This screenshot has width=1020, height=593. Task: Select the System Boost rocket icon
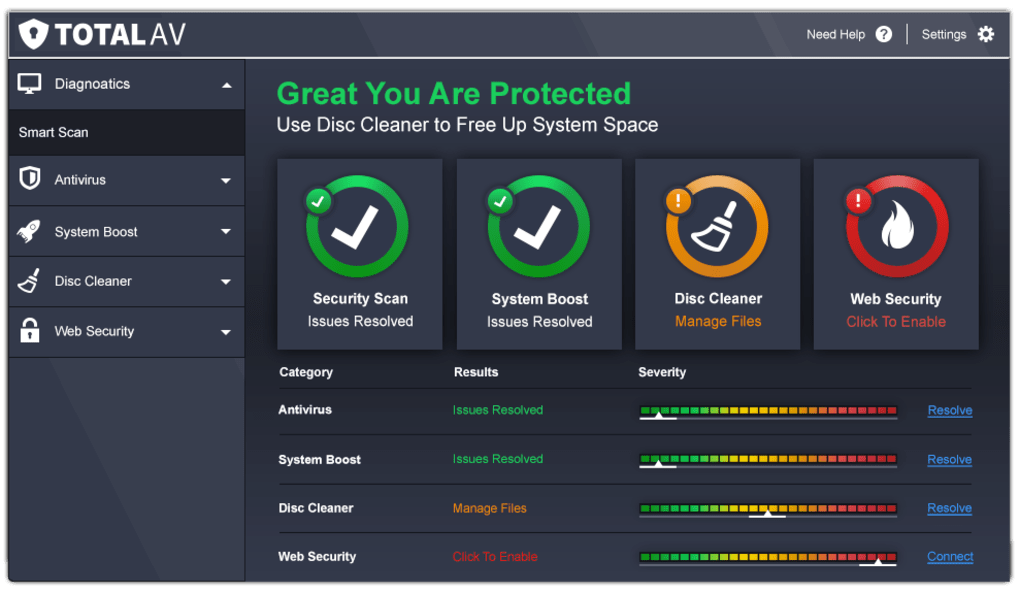coord(29,231)
